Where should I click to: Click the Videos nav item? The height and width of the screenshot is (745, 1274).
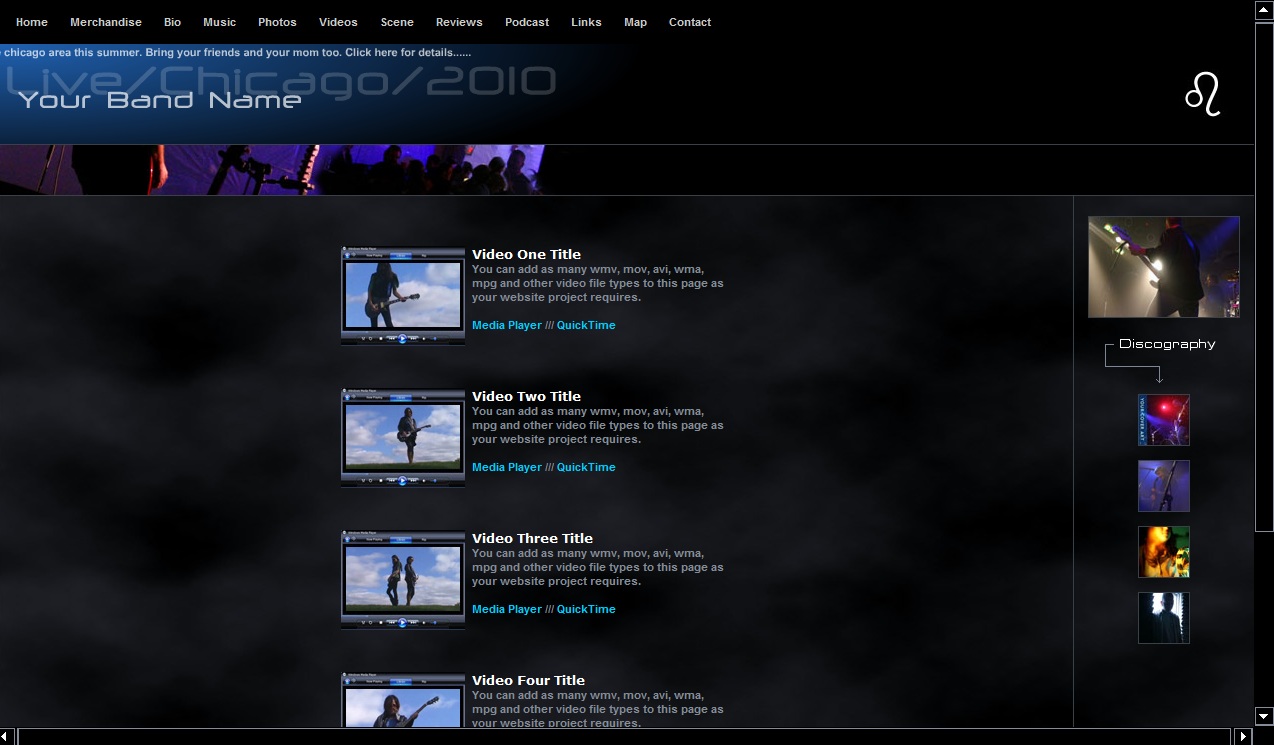[x=338, y=22]
